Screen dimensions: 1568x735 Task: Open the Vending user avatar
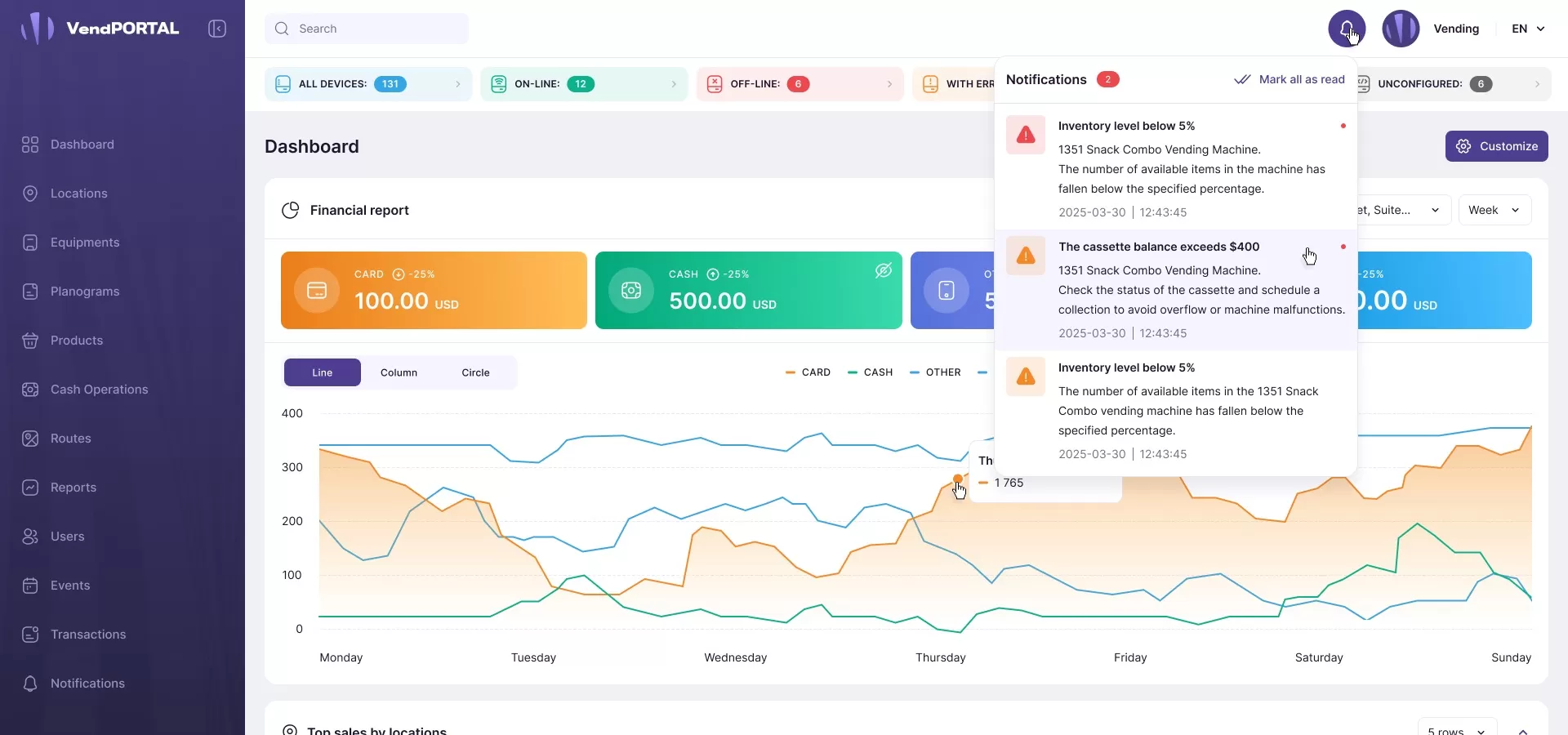(x=1401, y=29)
